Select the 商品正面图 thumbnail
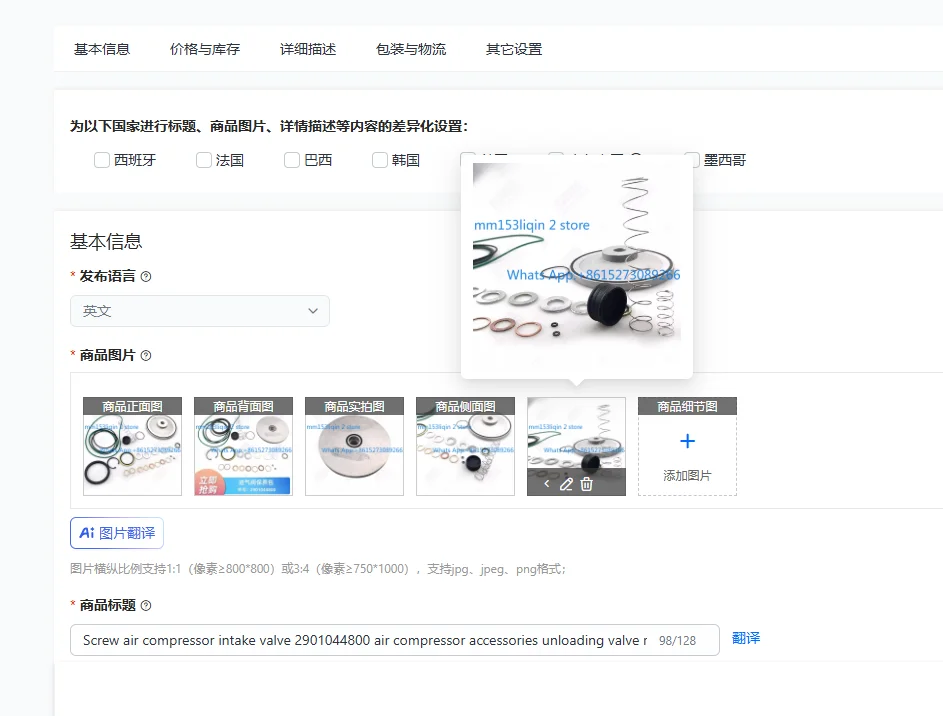The image size is (943, 716). tap(132, 446)
